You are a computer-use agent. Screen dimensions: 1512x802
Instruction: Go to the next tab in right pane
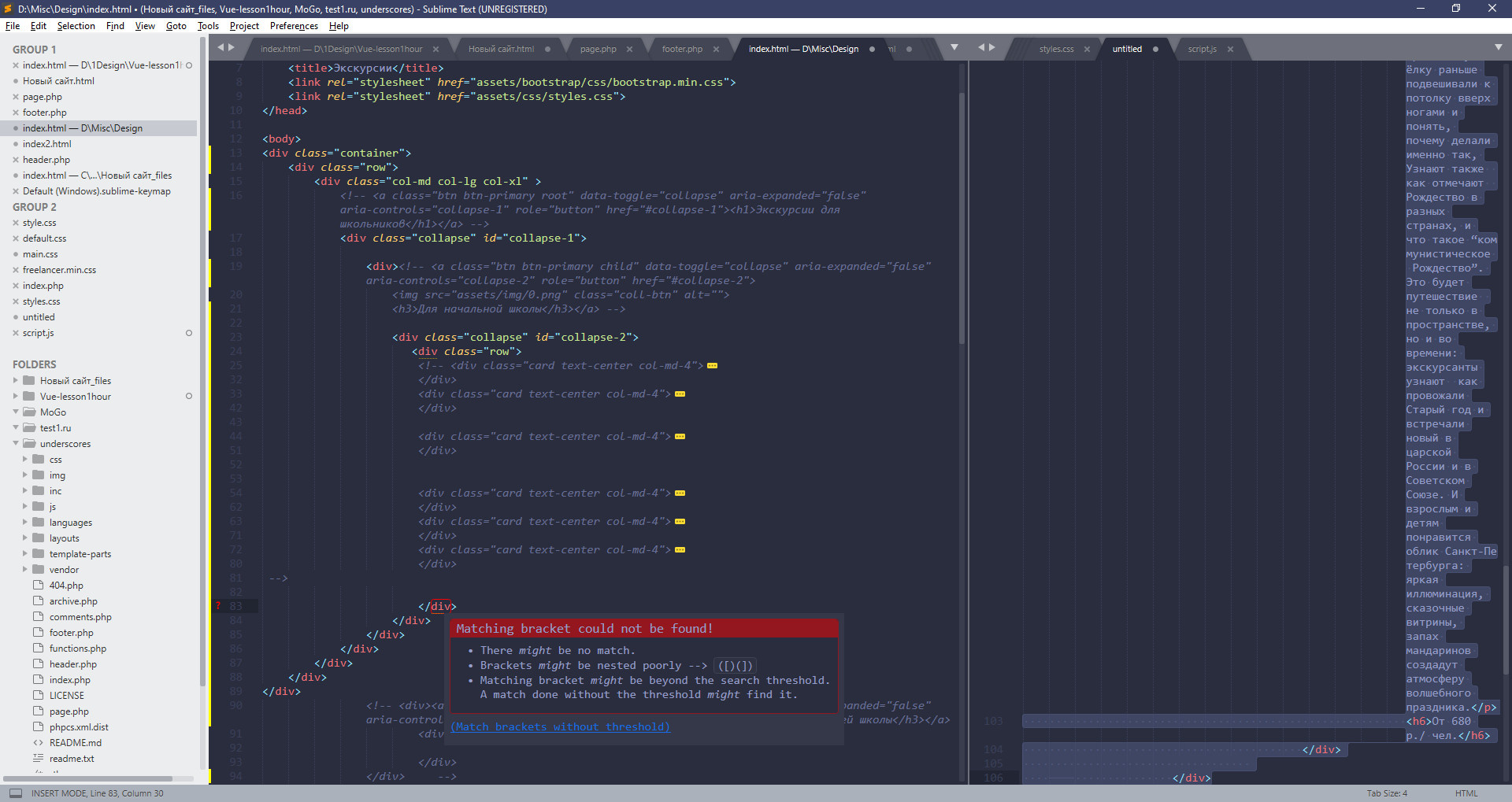click(x=992, y=47)
